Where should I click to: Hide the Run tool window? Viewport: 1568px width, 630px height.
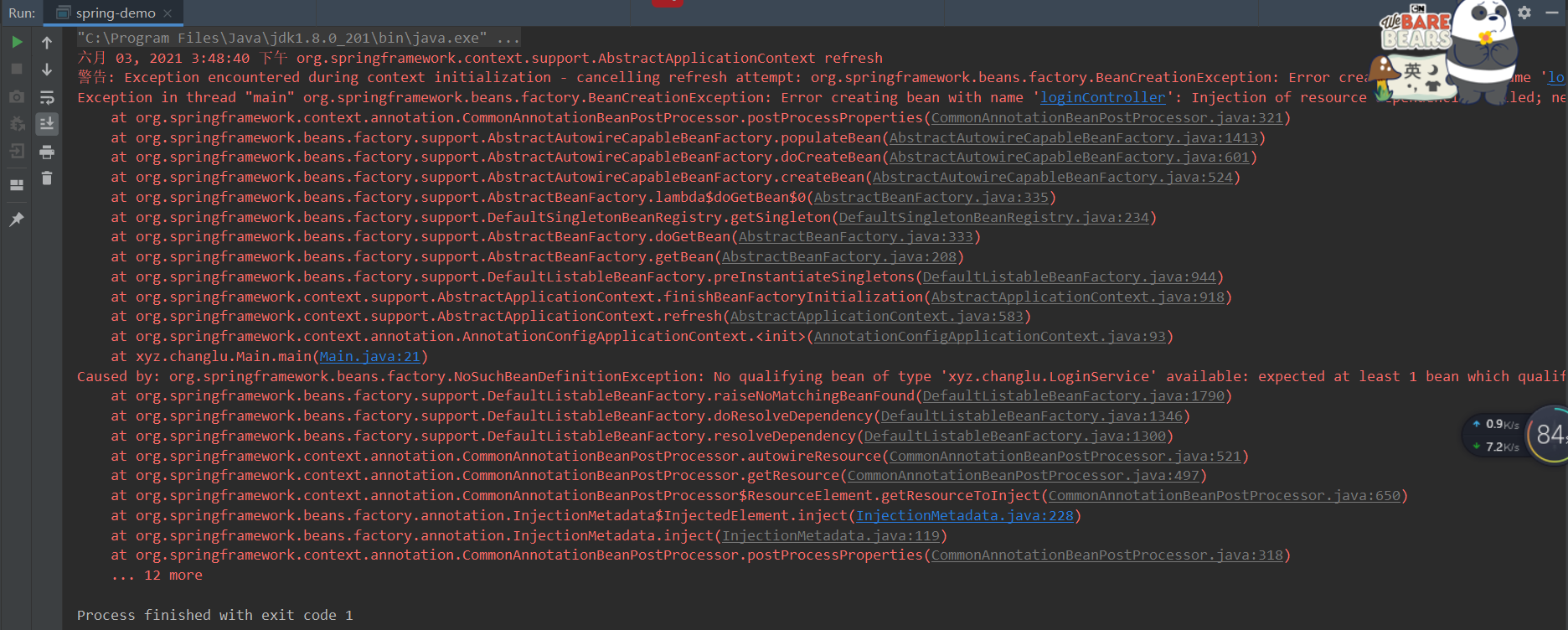(x=1551, y=13)
